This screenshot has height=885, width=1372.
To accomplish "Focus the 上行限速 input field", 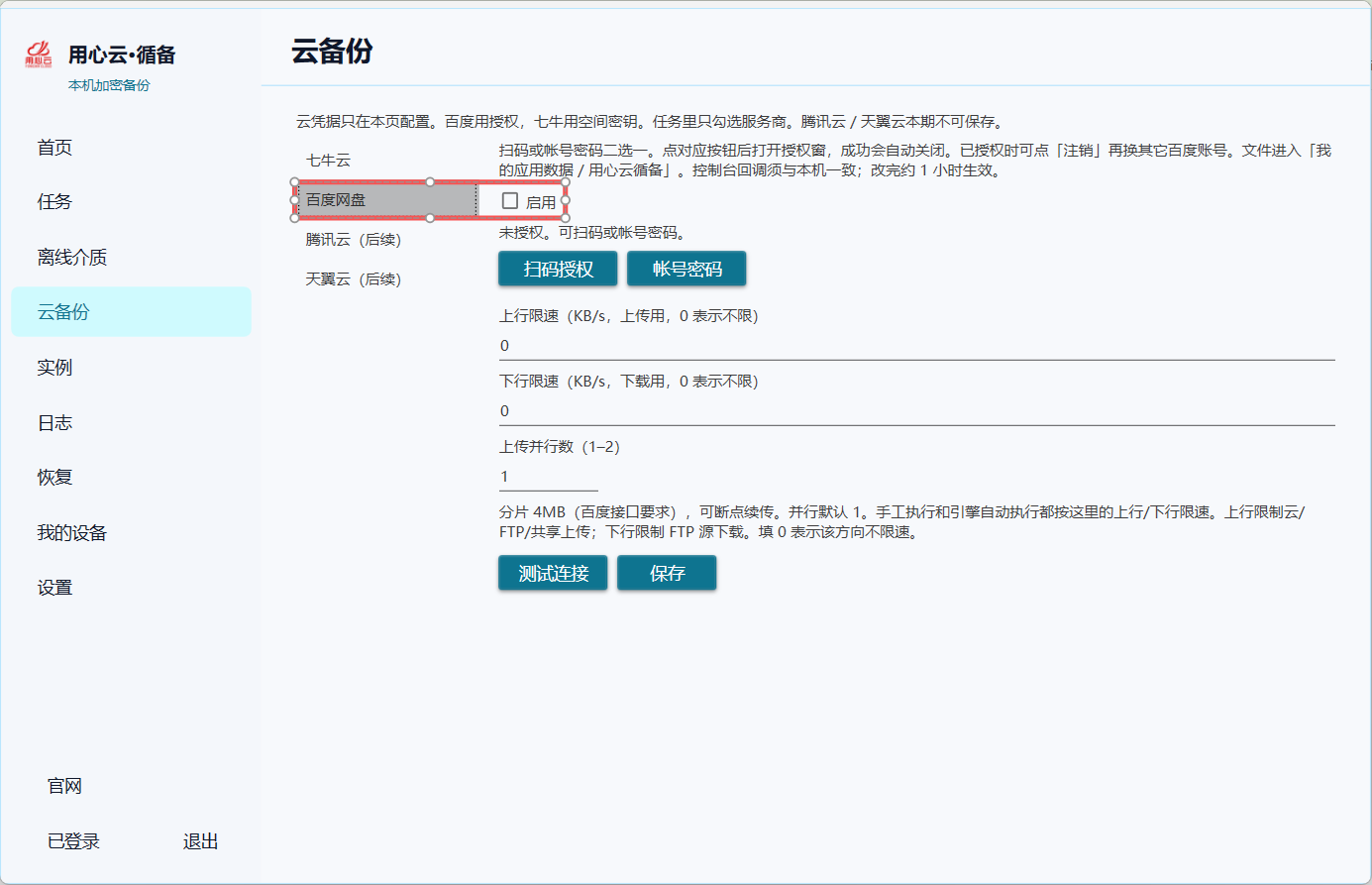I will pos(917,346).
